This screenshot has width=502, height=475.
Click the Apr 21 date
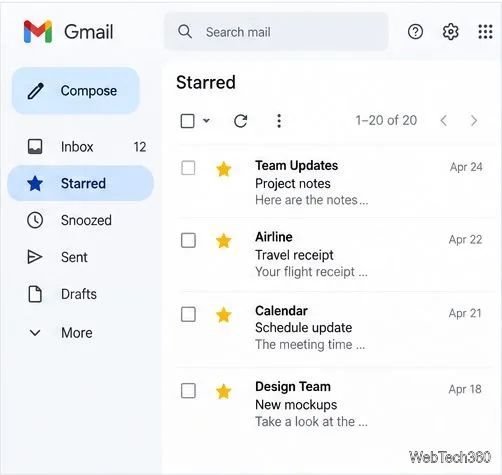pos(465,313)
